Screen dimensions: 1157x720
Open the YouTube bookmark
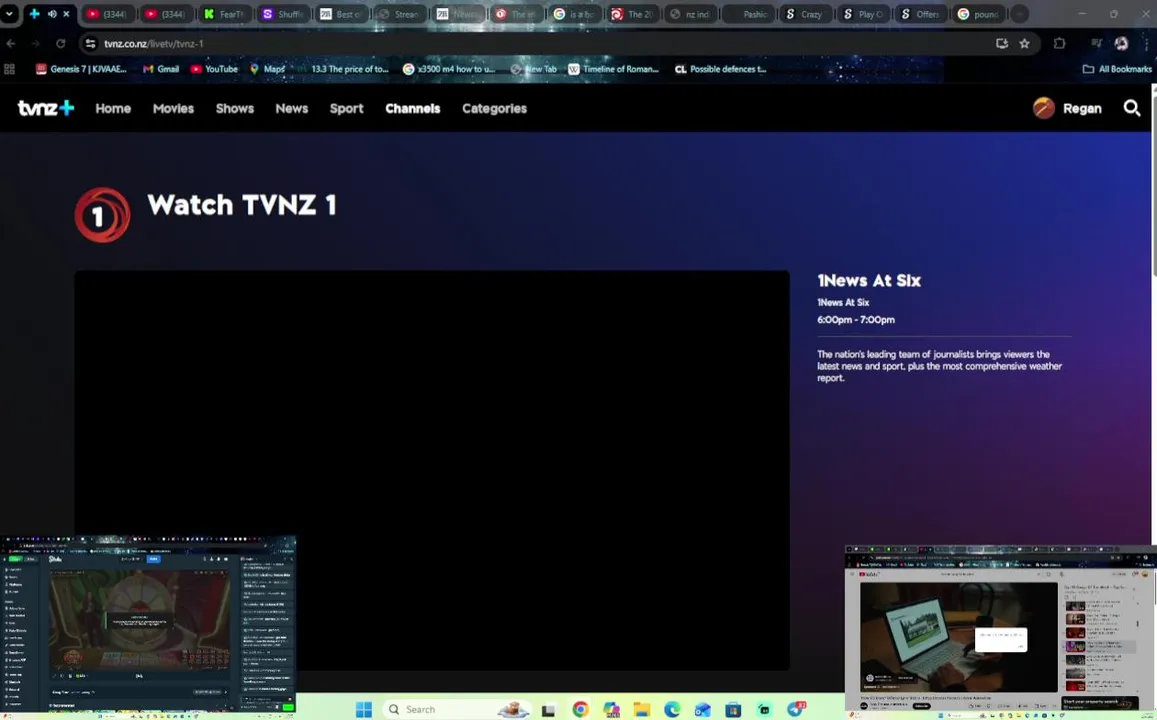tap(214, 69)
